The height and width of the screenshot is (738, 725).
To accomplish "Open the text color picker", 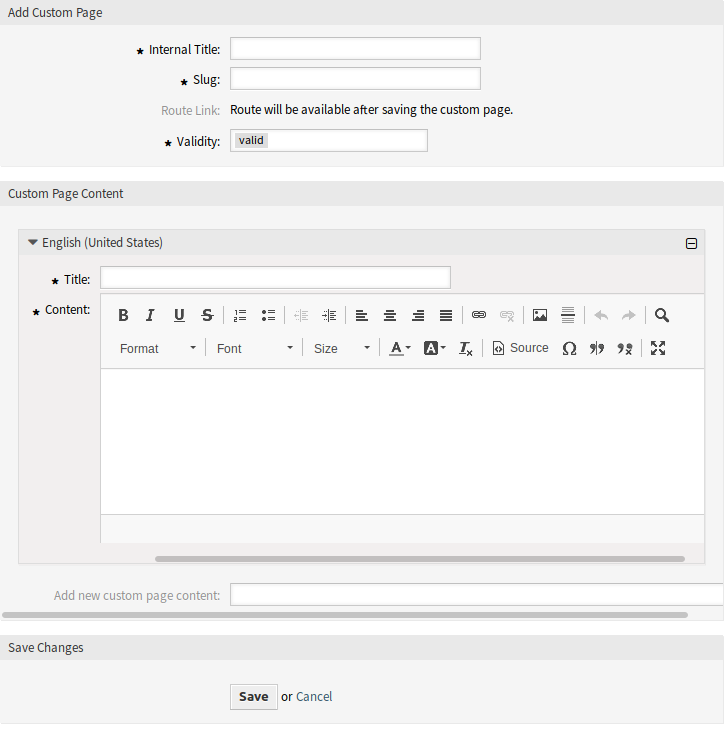I will (400, 348).
